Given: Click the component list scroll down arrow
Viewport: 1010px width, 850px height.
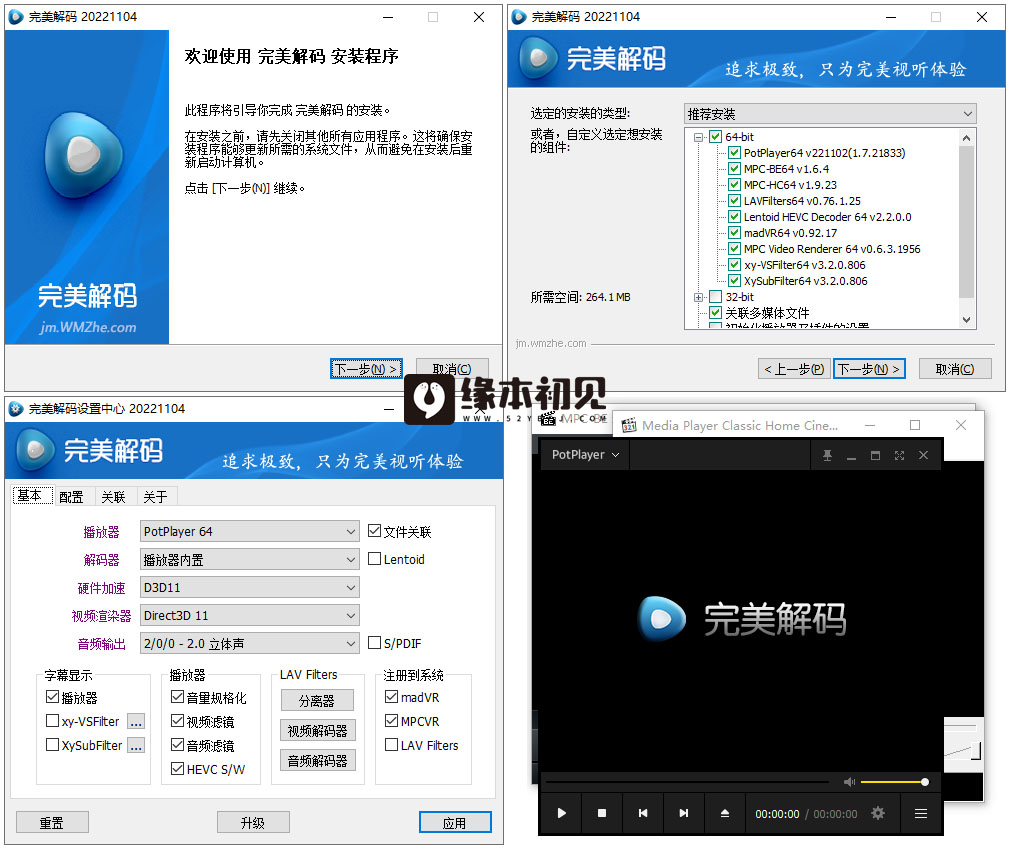Looking at the screenshot, I should (966, 319).
